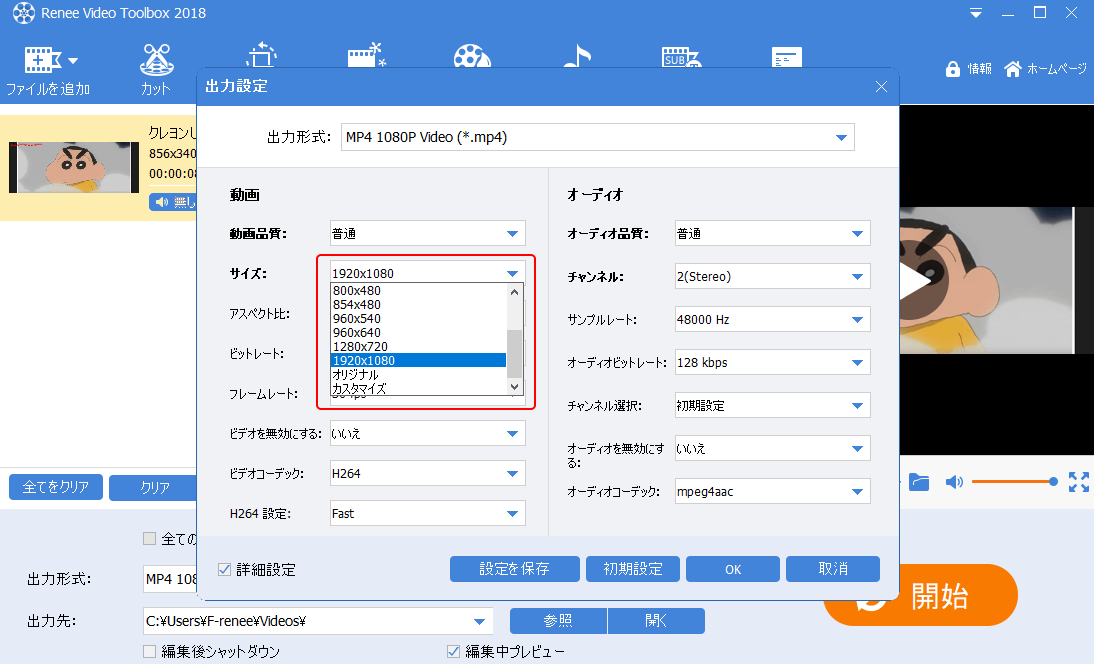The image size is (1094, 664).
Task: Open the SUB subtitle tool
Action: coord(681,57)
